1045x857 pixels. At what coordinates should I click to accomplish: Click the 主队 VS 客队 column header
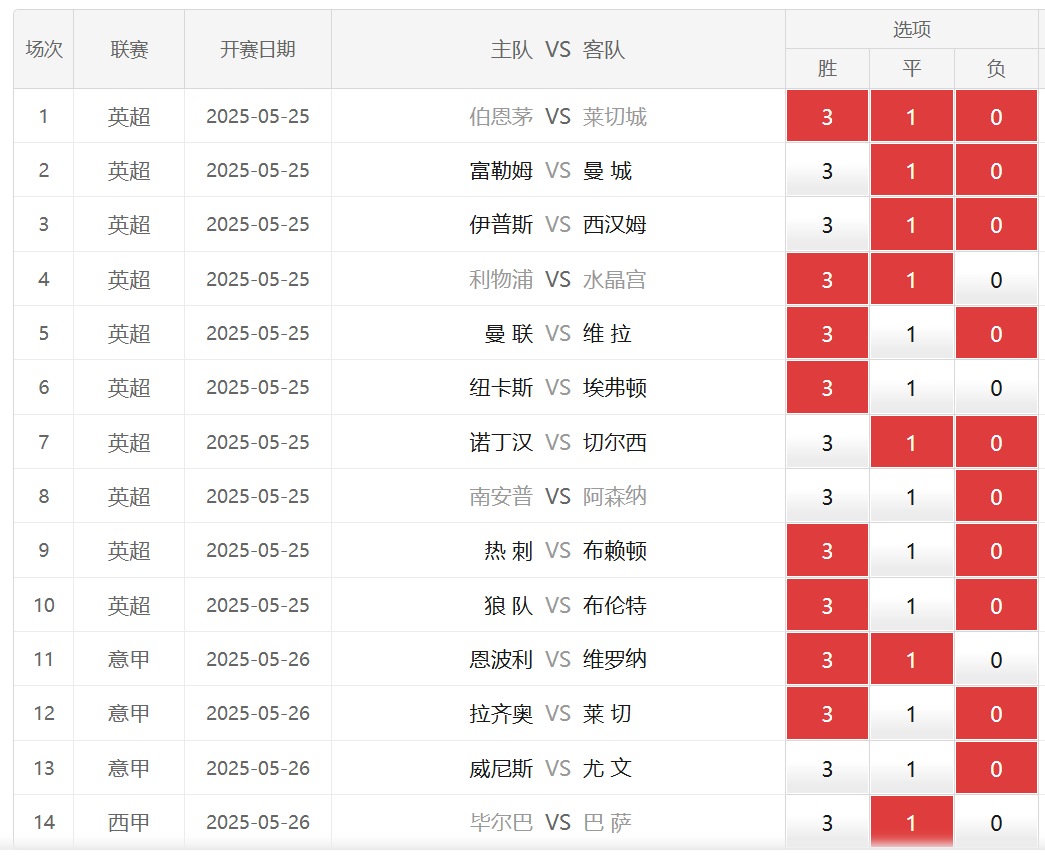558,49
